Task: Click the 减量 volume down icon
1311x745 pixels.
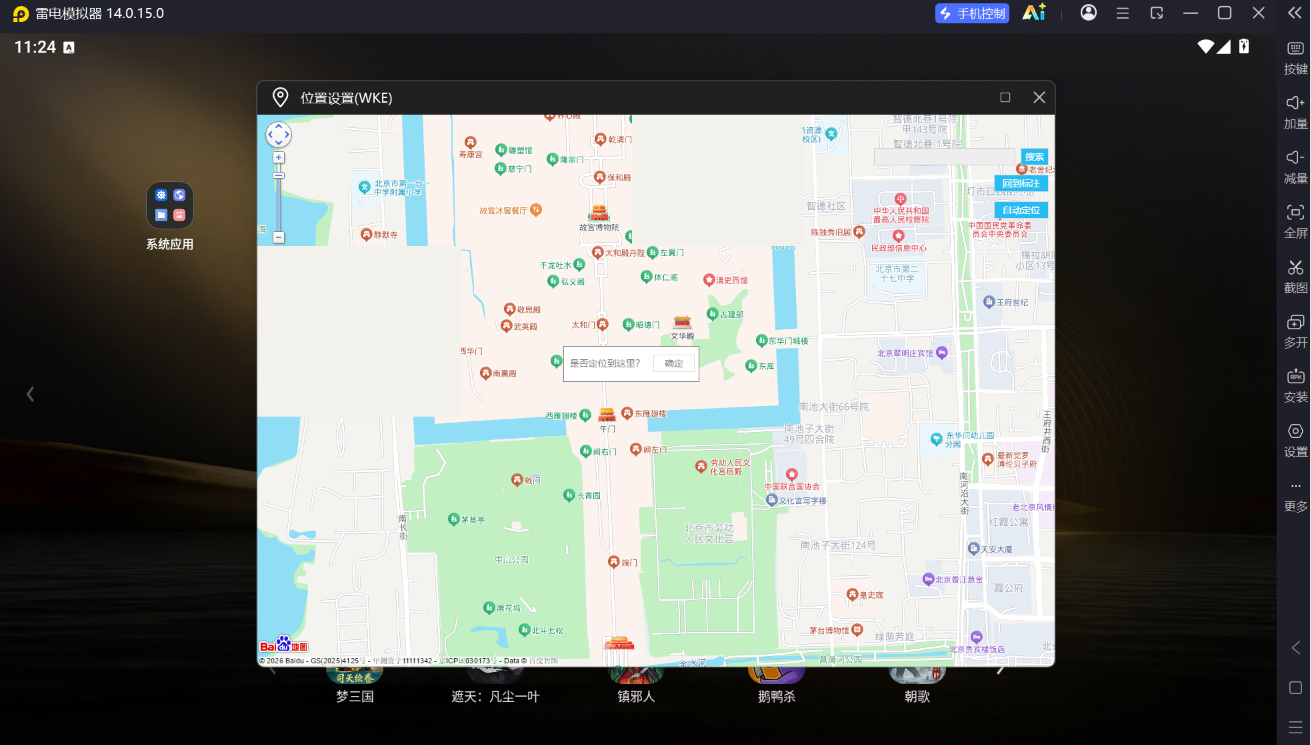Action: [x=1295, y=157]
